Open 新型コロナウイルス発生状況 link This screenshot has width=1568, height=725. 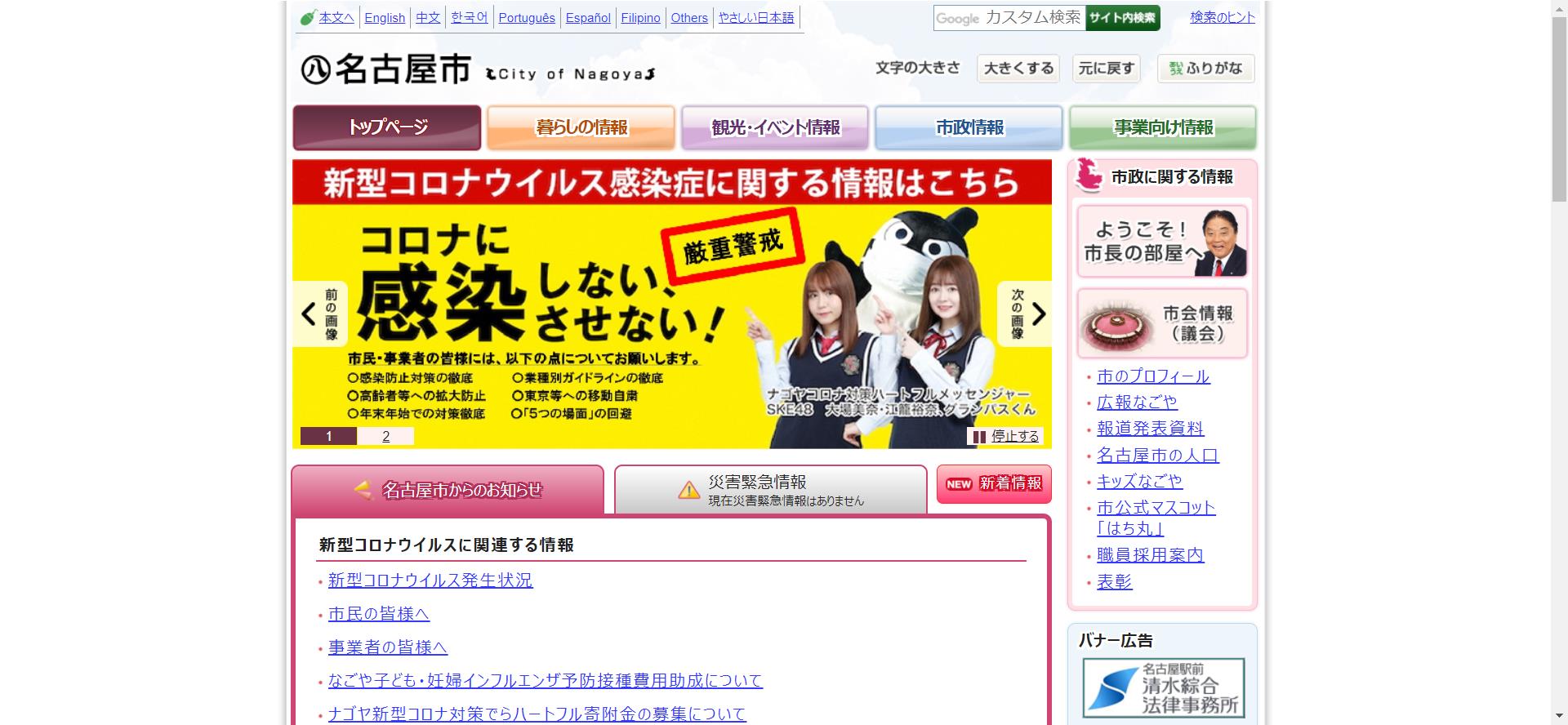430,580
